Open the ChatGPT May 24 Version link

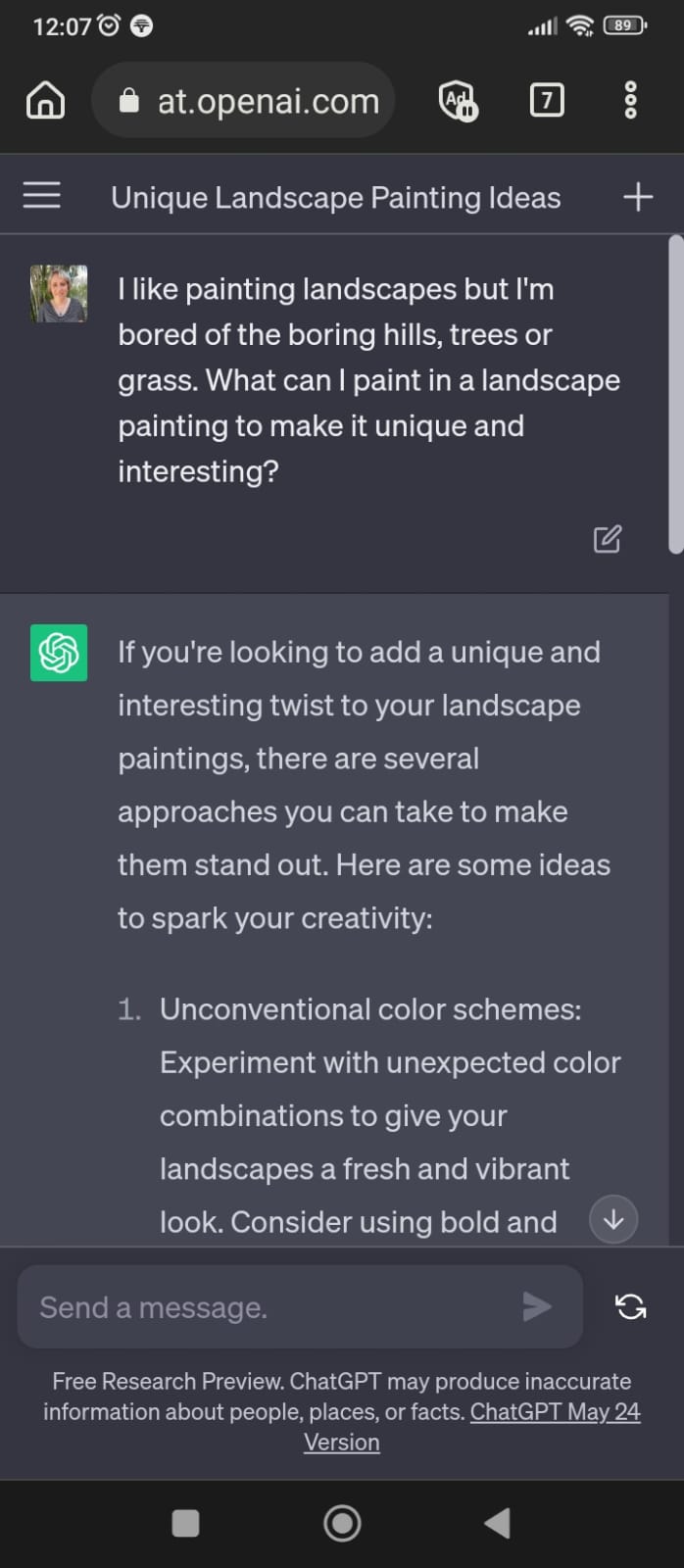coord(472,1427)
